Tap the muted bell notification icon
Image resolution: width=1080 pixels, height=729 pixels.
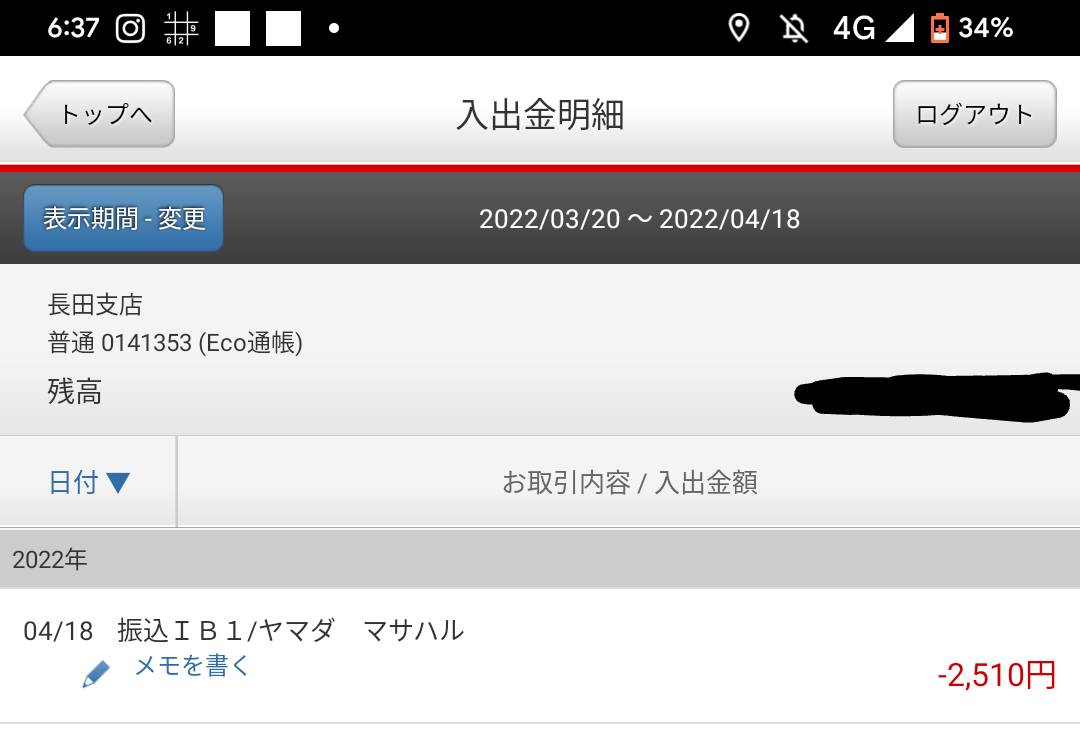click(793, 28)
